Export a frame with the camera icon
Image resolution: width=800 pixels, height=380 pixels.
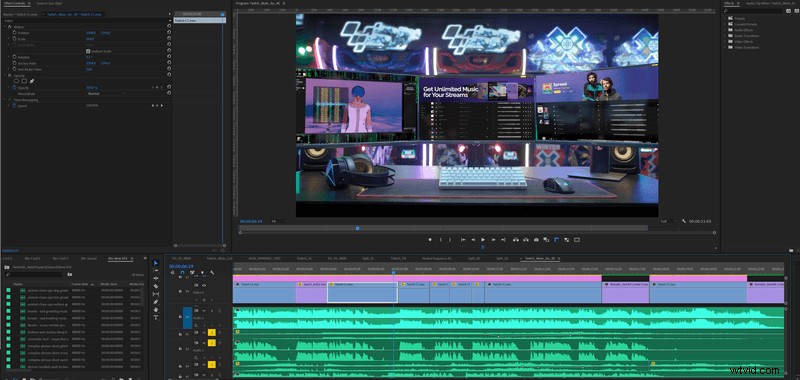(x=536, y=239)
